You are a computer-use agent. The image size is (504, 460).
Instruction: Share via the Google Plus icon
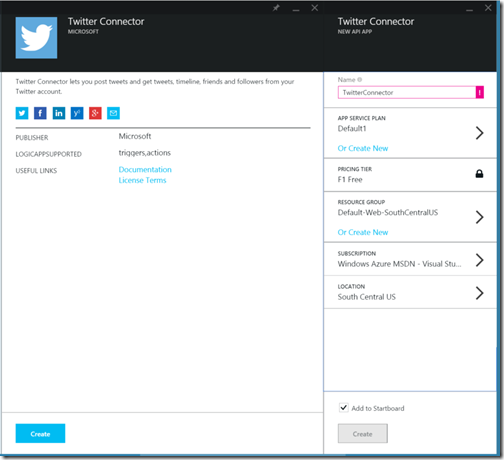pyautogui.click(x=95, y=113)
